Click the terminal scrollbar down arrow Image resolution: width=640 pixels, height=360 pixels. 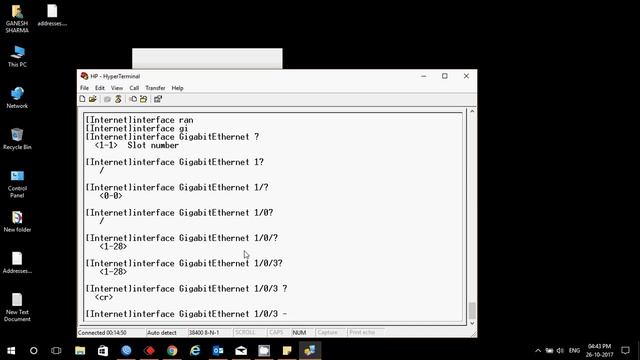[x=472, y=323]
